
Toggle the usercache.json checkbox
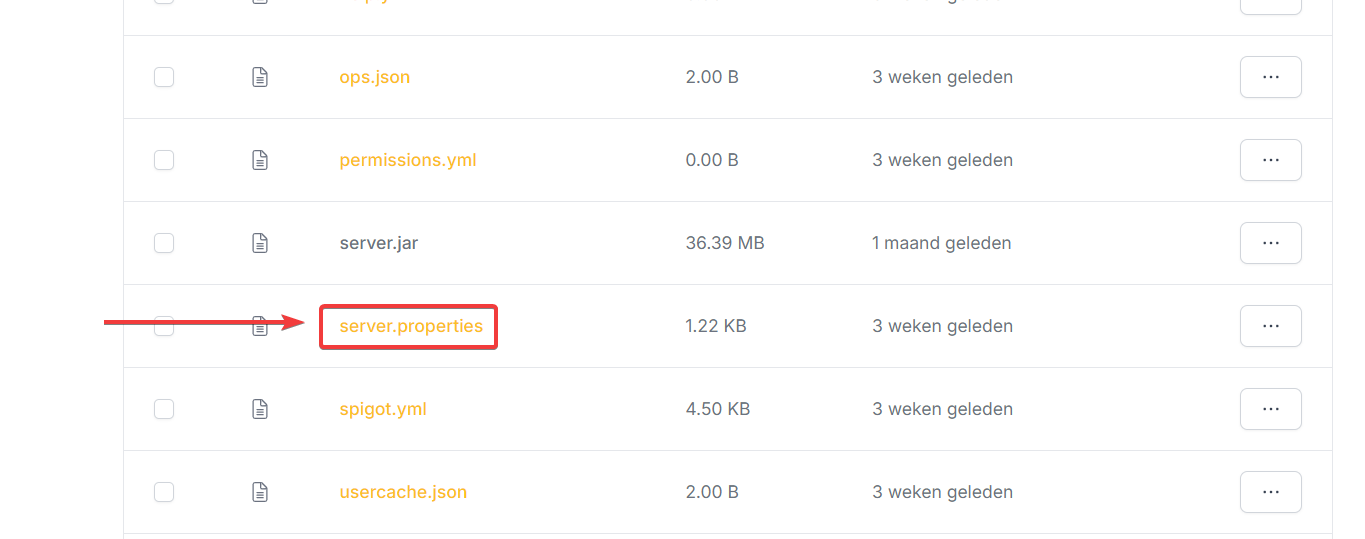(x=164, y=492)
